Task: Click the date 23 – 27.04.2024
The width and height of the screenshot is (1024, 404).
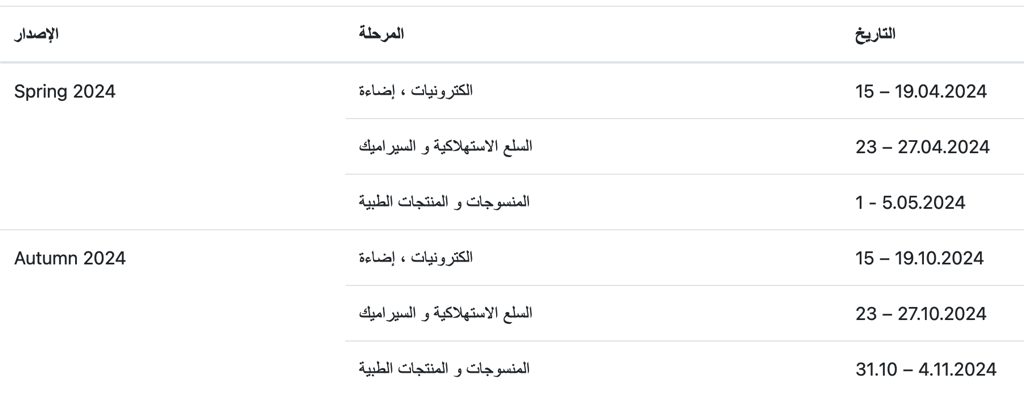Action: (x=922, y=147)
